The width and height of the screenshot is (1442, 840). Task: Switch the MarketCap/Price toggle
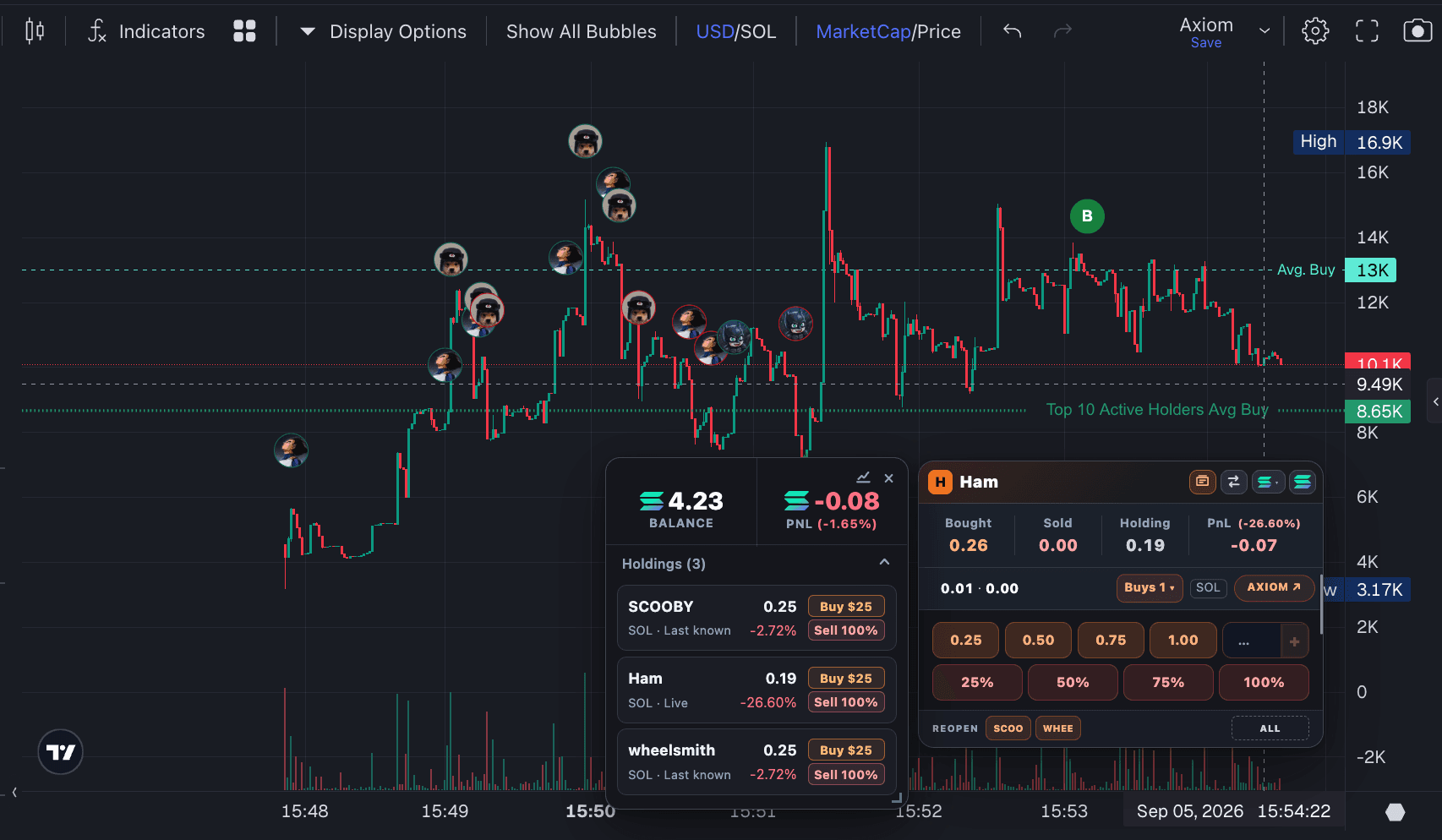pos(888,31)
